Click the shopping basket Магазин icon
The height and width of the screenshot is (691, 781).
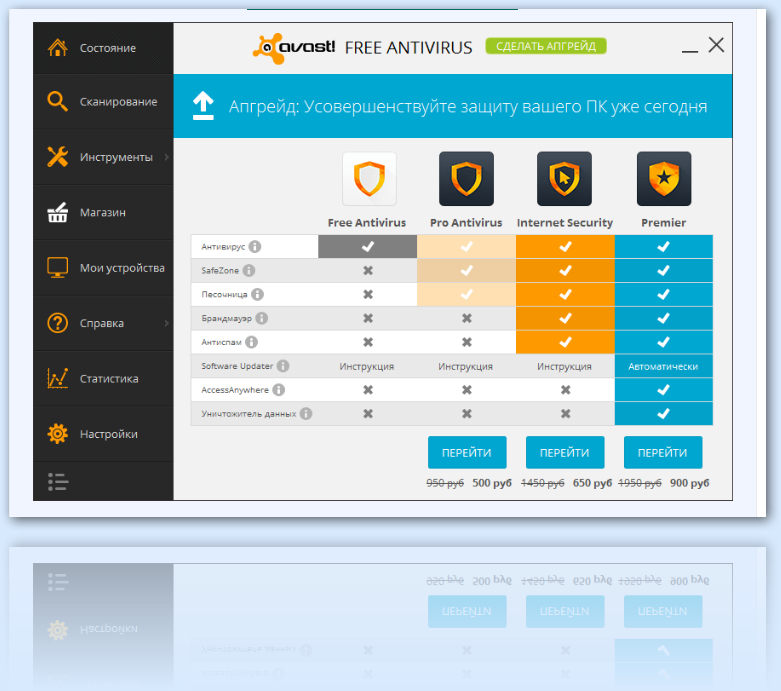58,212
